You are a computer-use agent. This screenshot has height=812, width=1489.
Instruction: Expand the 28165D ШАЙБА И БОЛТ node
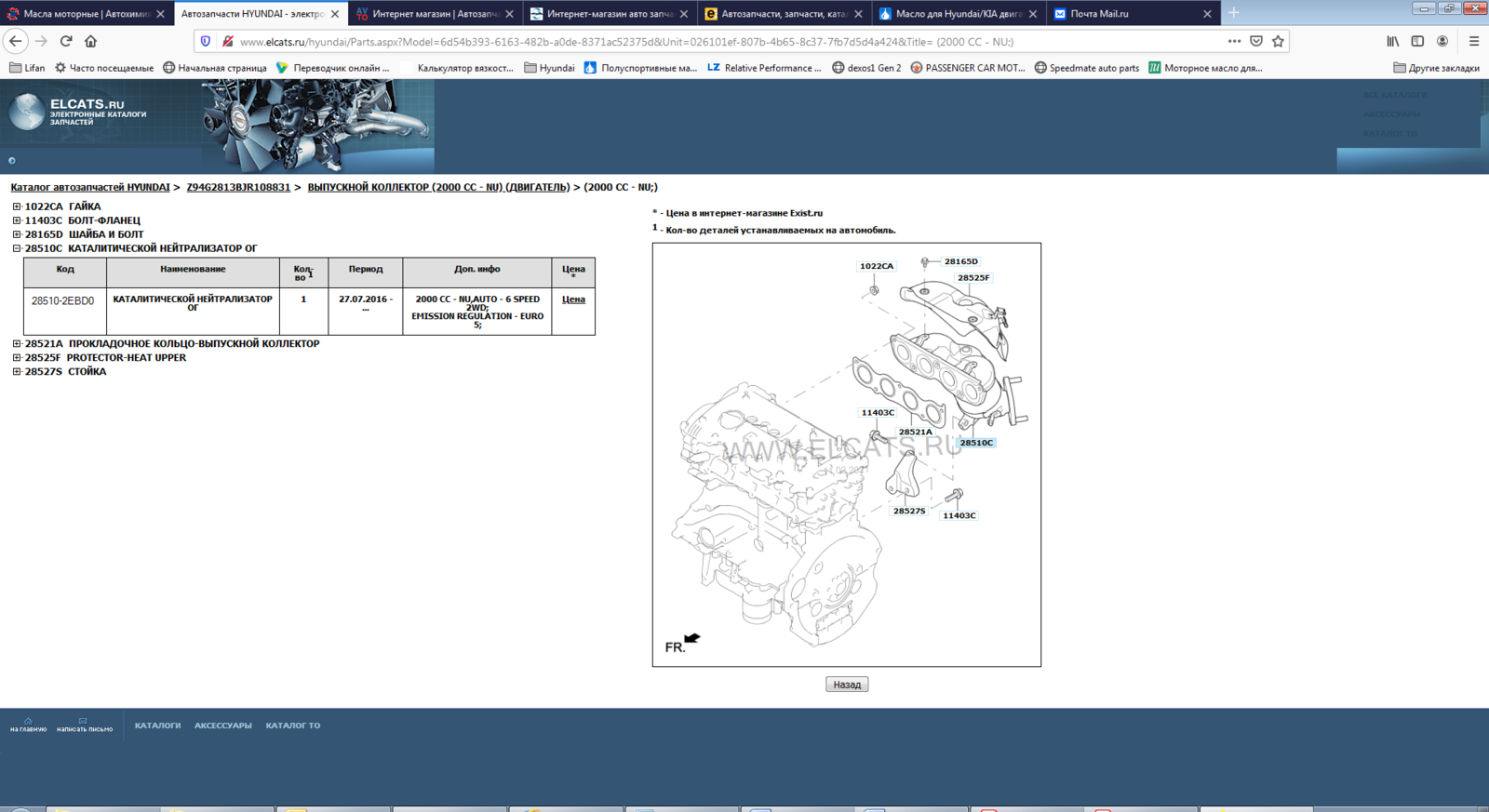(17, 234)
